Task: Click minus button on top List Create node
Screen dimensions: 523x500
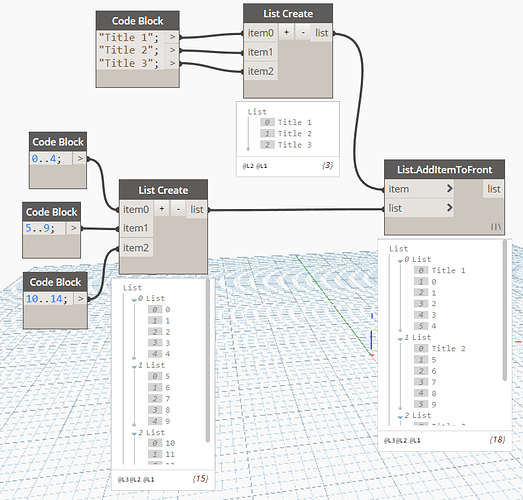Action: [303, 33]
